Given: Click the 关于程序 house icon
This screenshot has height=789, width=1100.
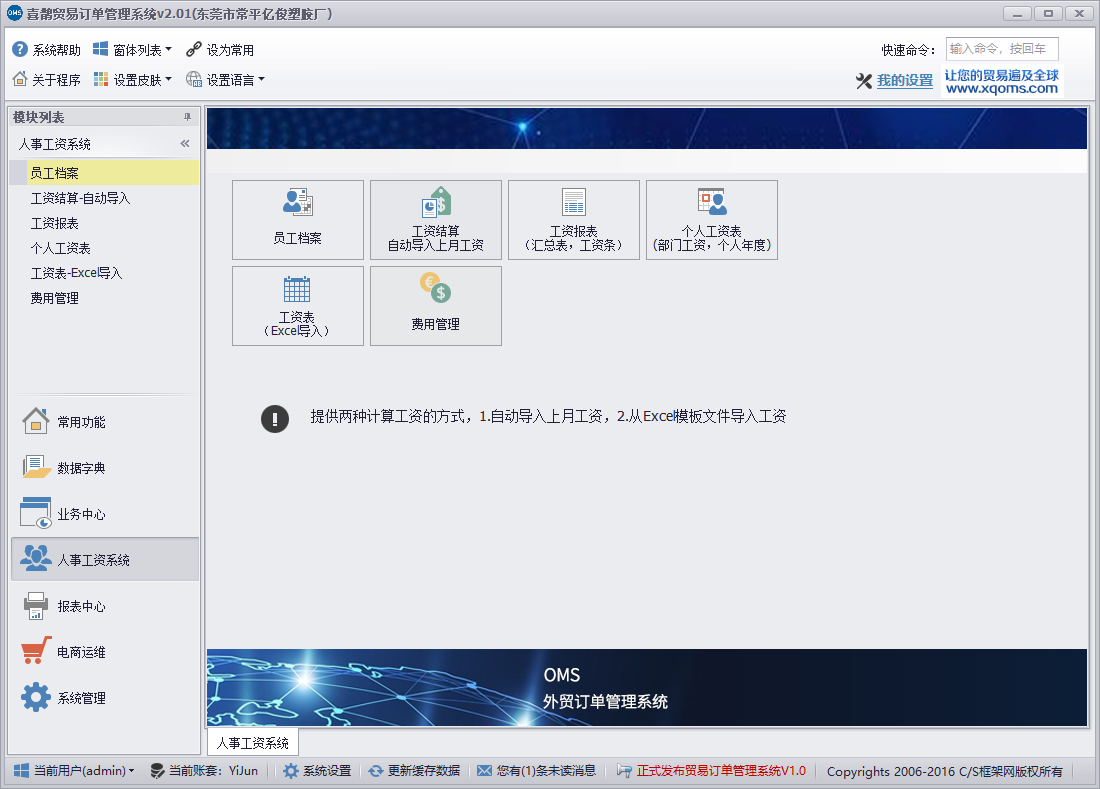Looking at the screenshot, I should pyautogui.click(x=20, y=79).
